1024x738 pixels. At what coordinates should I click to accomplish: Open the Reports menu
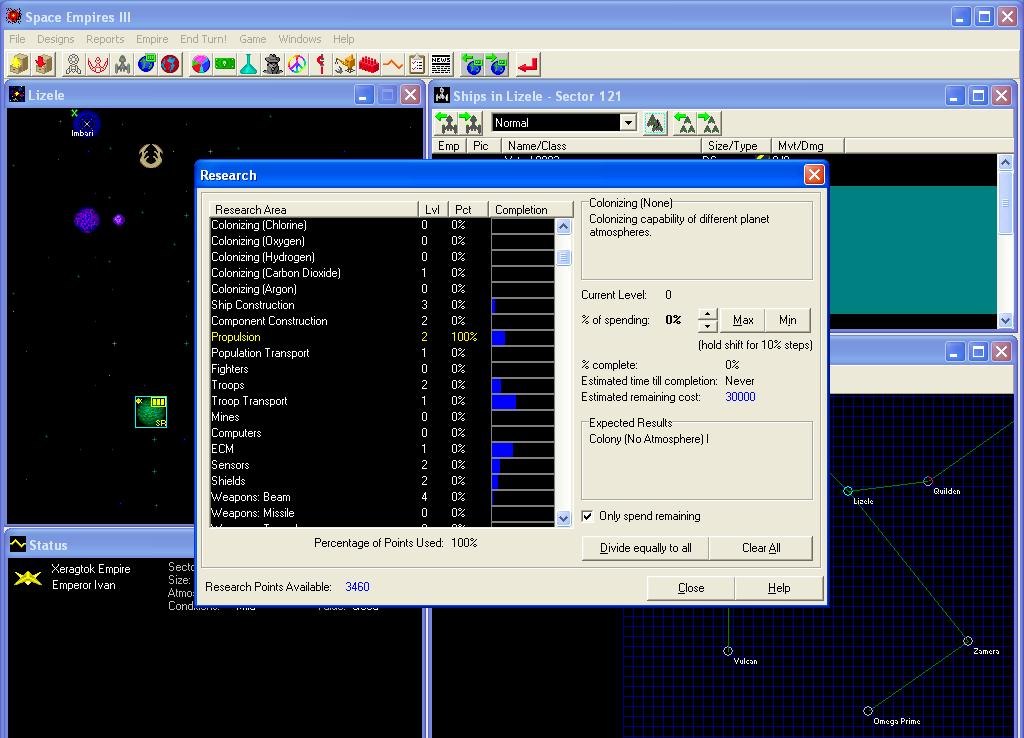(x=105, y=39)
